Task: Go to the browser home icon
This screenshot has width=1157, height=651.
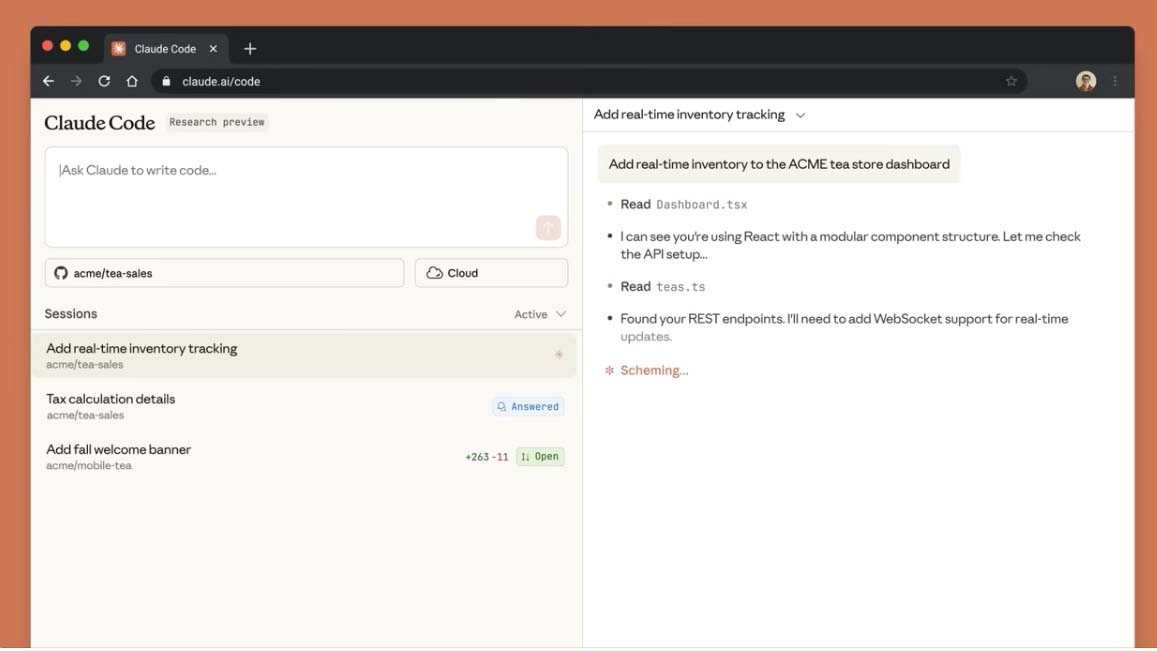Action: tap(132, 81)
